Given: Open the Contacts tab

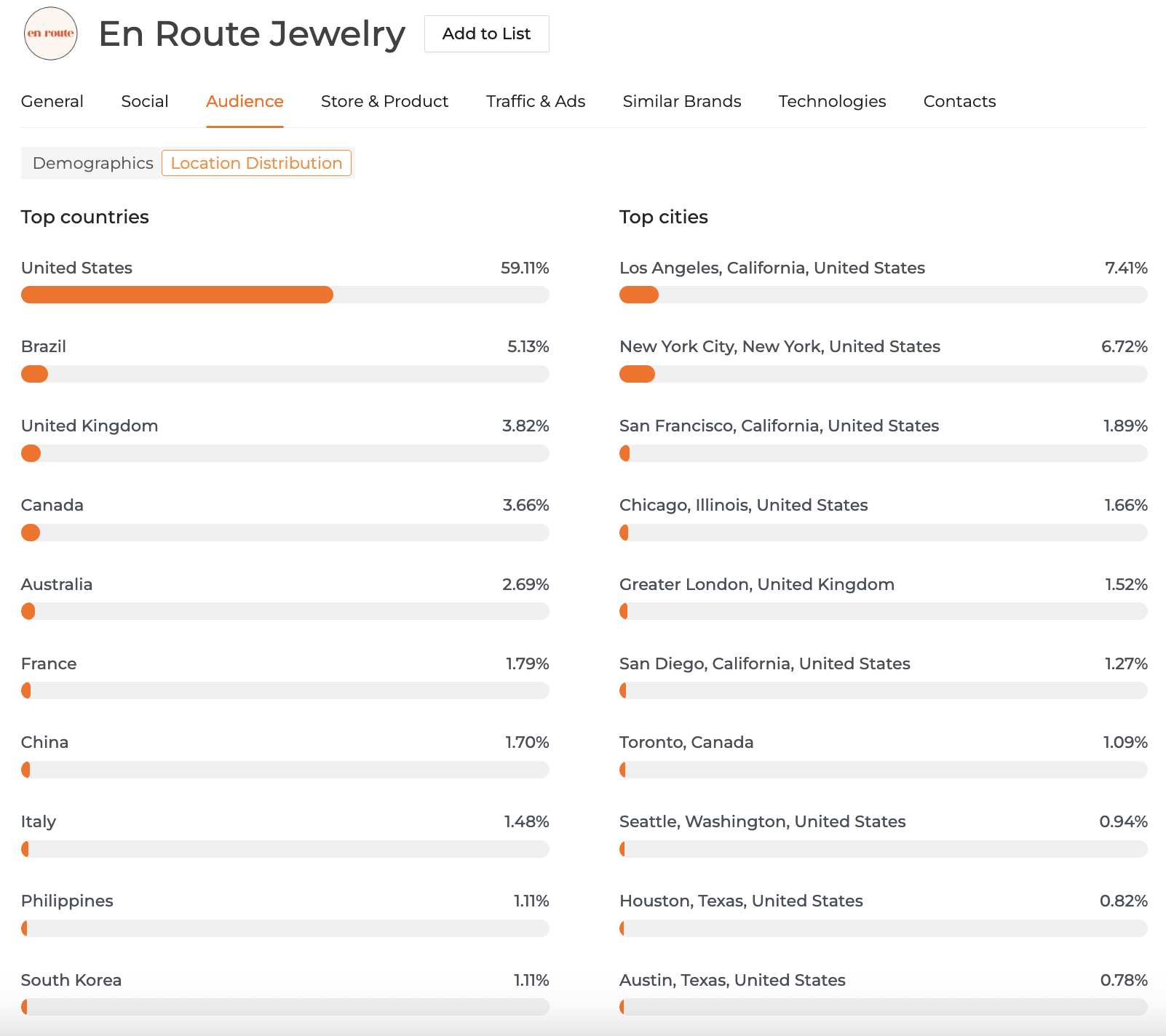Looking at the screenshot, I should [x=959, y=101].
